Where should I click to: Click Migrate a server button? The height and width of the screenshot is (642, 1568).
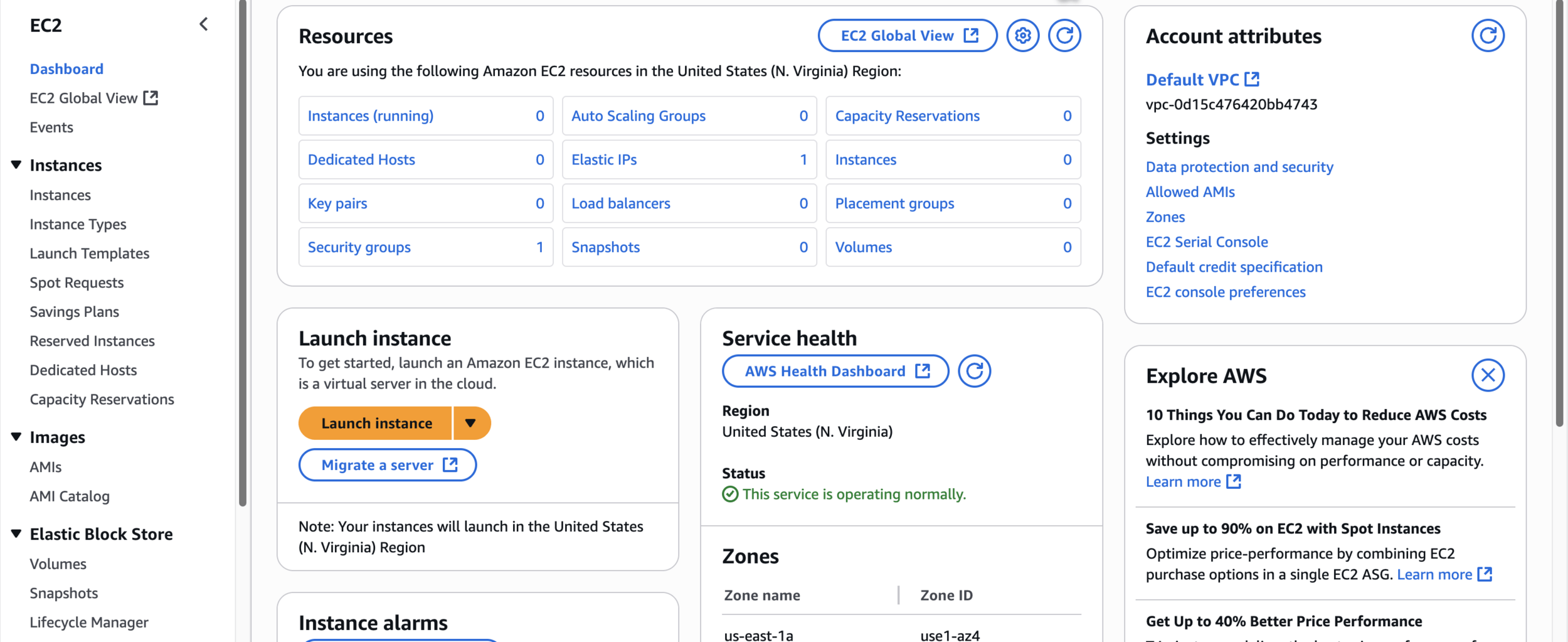388,465
